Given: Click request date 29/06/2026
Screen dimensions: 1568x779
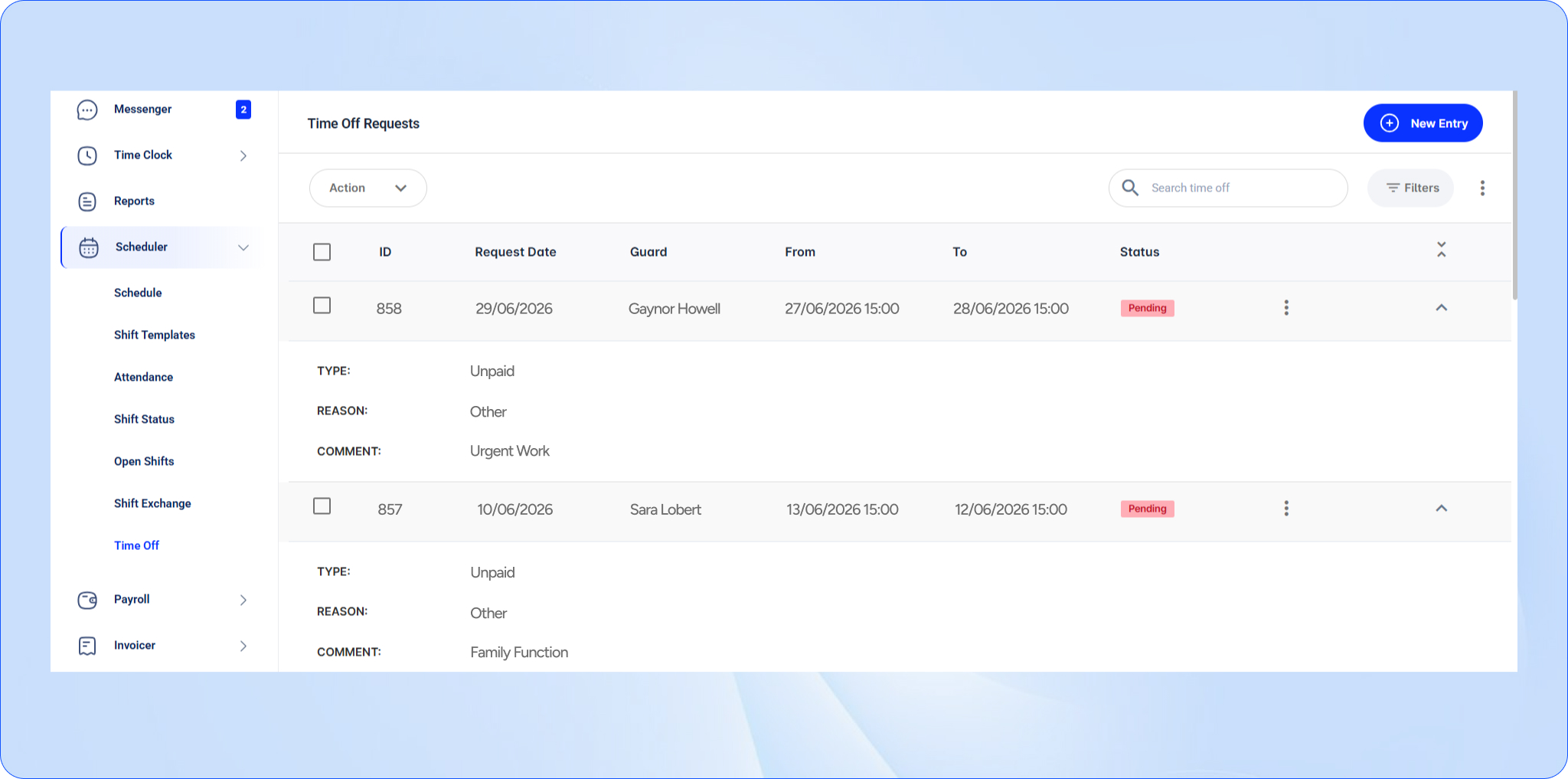Looking at the screenshot, I should pyautogui.click(x=514, y=309).
